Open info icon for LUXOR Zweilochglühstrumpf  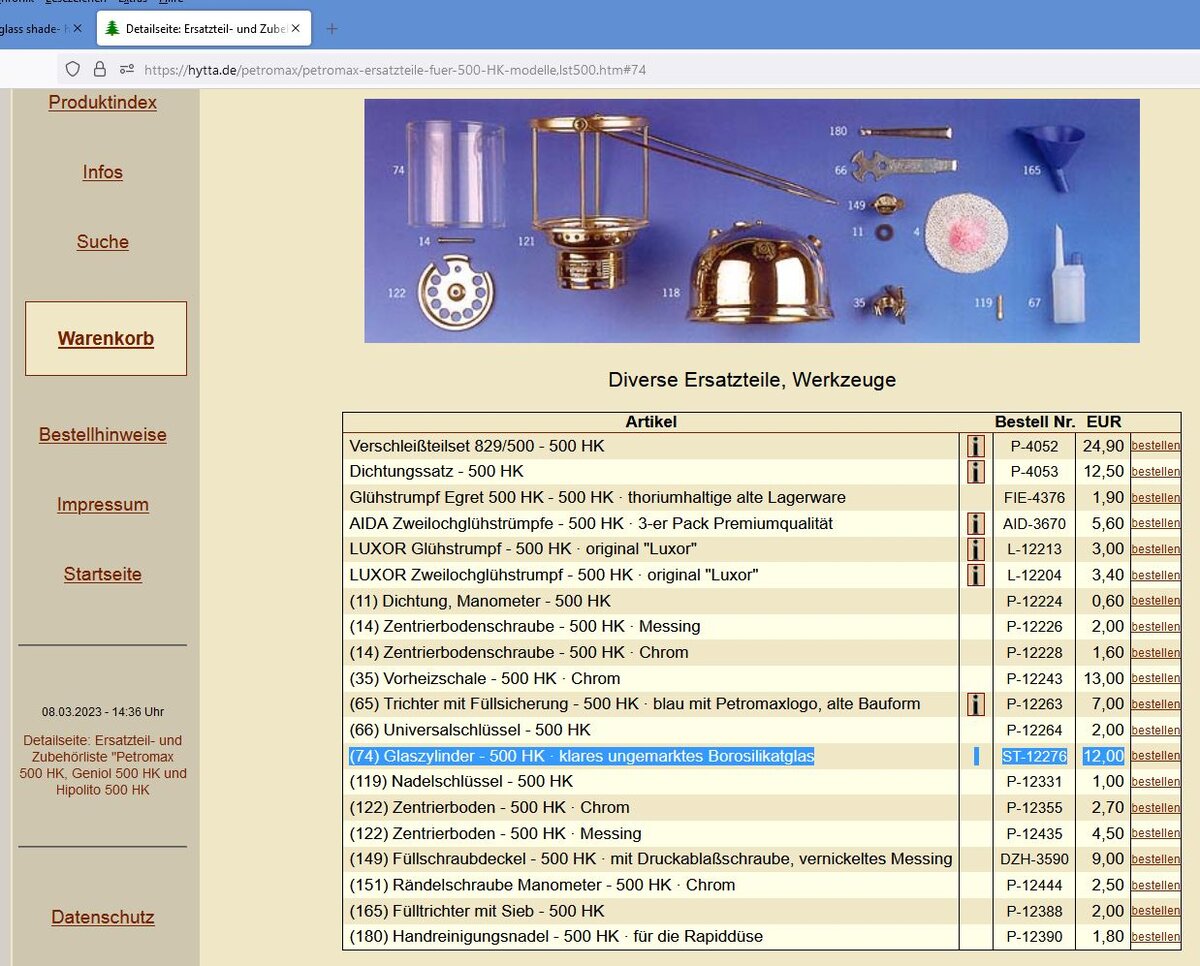[976, 575]
